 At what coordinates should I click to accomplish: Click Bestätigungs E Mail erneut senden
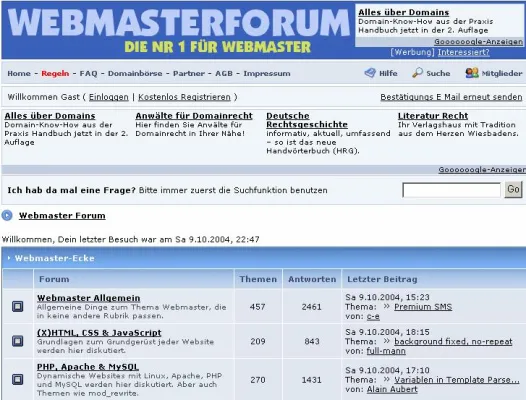click(x=451, y=97)
